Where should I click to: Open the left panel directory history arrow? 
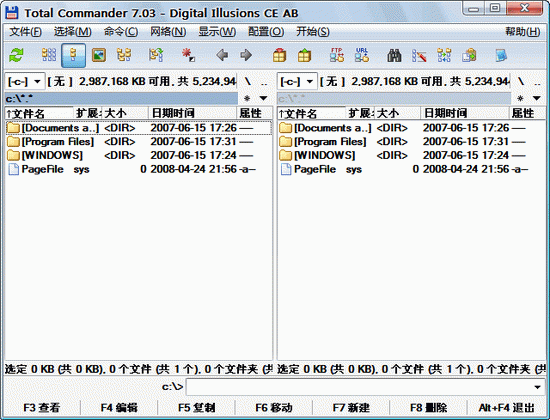pos(263,99)
